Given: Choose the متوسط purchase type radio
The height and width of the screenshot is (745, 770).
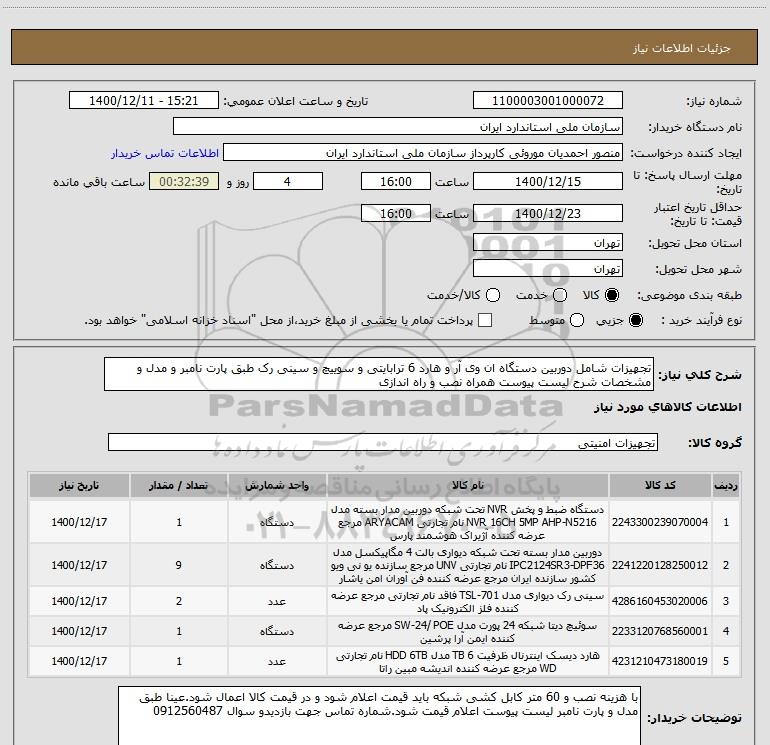Looking at the screenshot, I should [577, 320].
